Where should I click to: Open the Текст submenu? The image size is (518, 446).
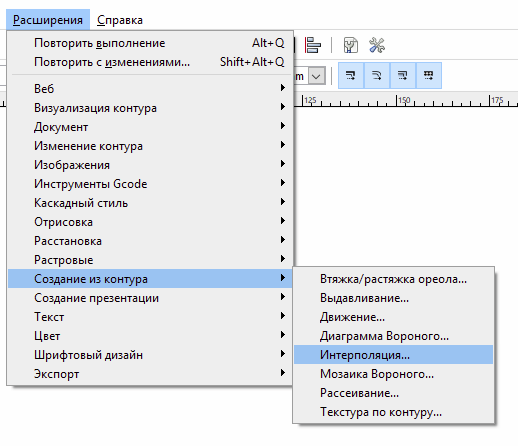[x=150, y=317]
